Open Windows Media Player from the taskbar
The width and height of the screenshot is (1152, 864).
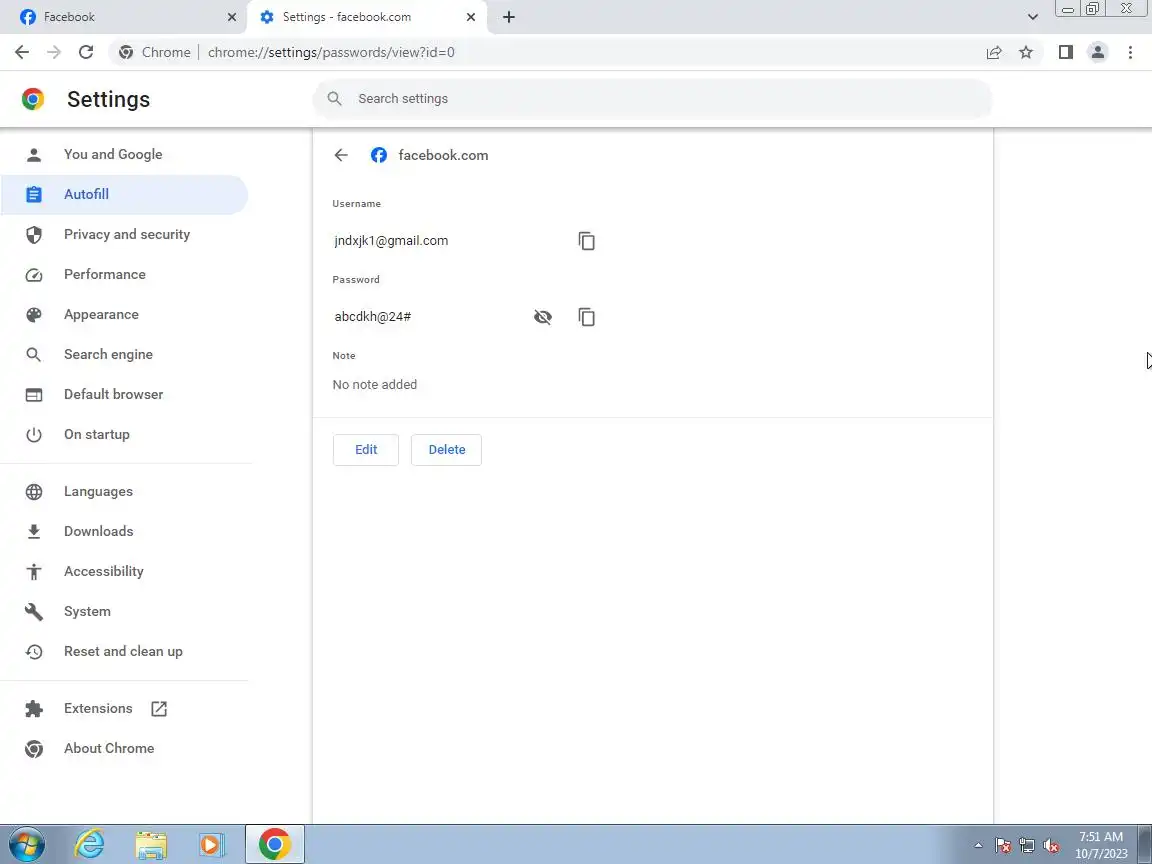[212, 844]
